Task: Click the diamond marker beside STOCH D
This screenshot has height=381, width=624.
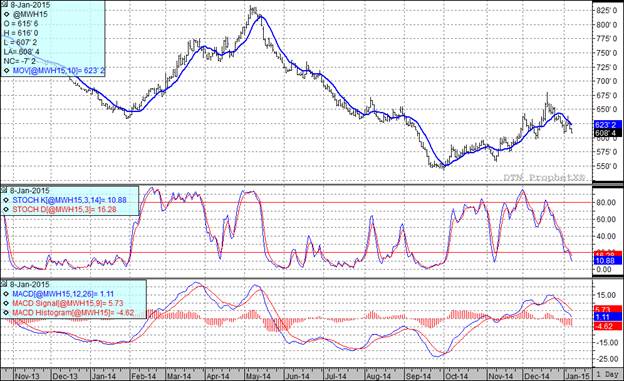Action: coord(6,209)
